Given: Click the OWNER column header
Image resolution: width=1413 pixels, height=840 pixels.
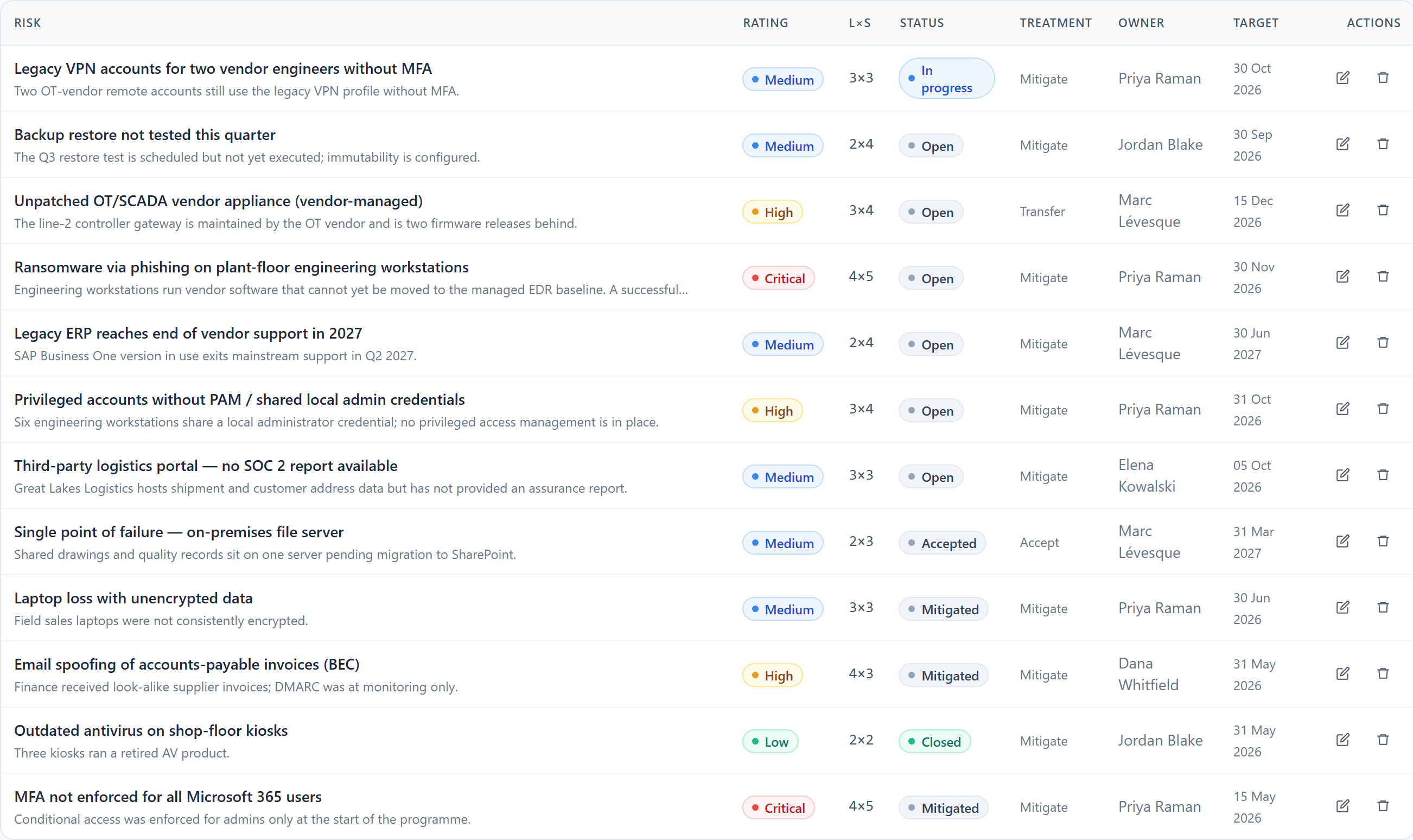Looking at the screenshot, I should click(x=1141, y=23).
